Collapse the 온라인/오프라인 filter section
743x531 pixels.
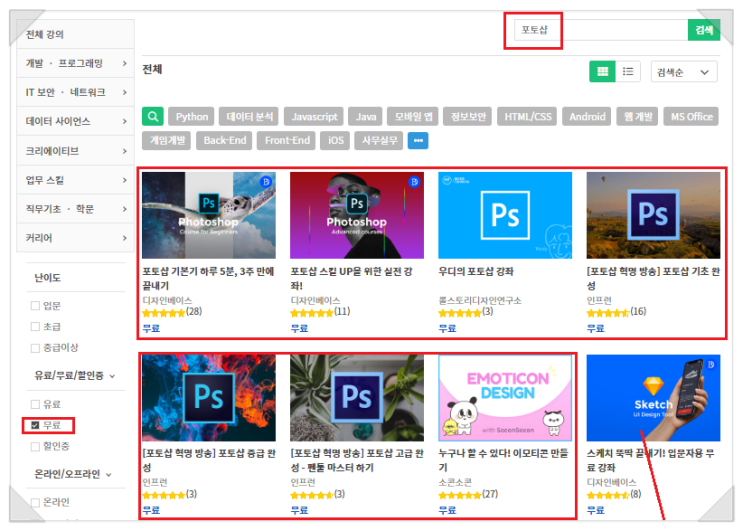(73, 474)
